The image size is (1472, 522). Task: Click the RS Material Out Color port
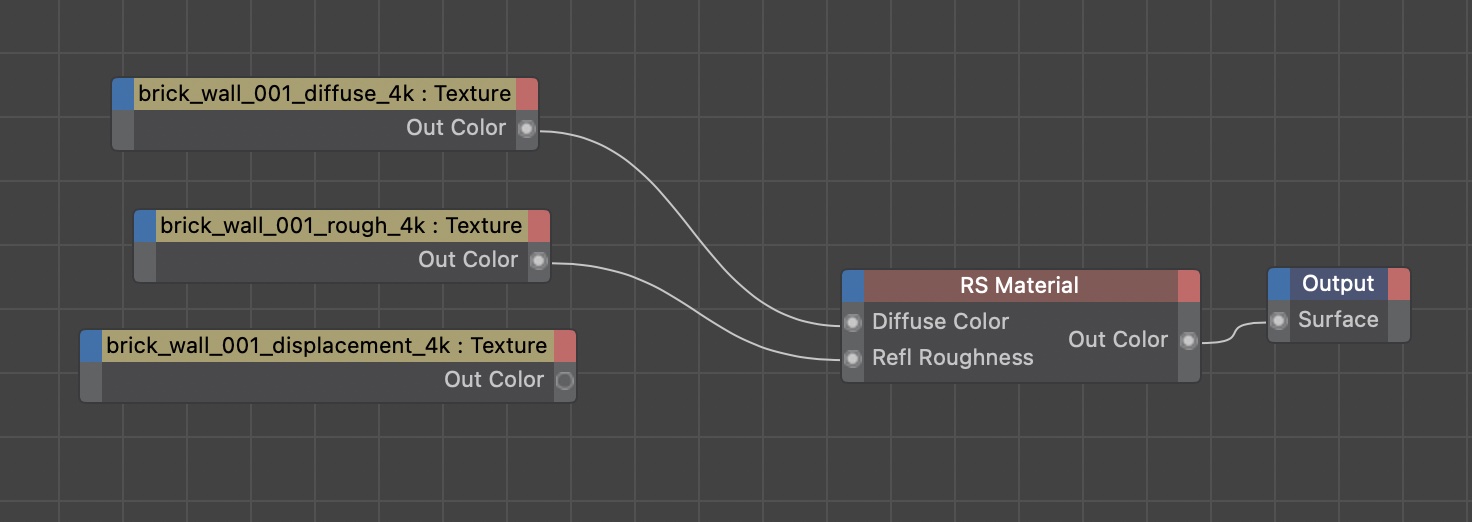click(1188, 341)
